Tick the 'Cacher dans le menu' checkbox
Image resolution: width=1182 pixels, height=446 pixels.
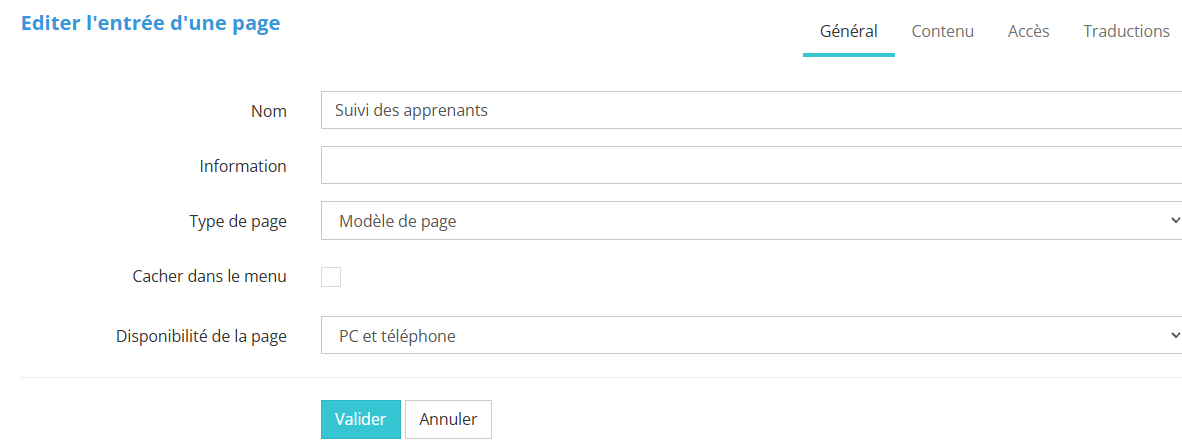point(331,277)
